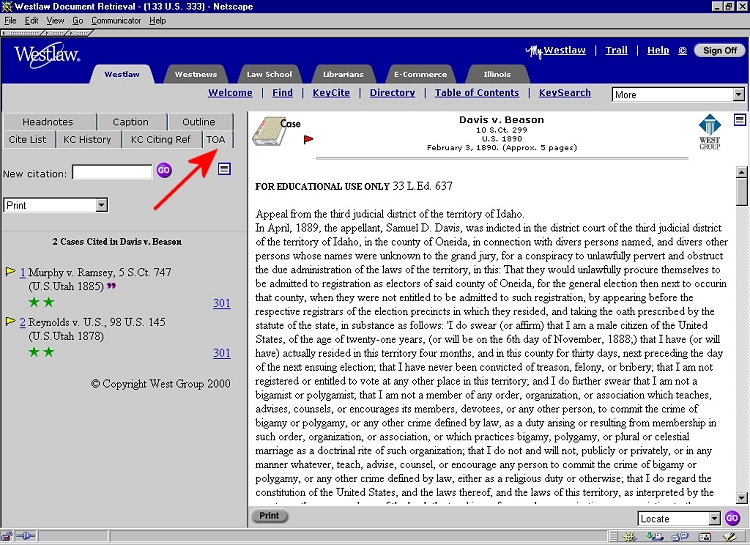750x545 pixels.
Task: Click page 301 link for Reynolds v. U.S.
Action: [221, 353]
